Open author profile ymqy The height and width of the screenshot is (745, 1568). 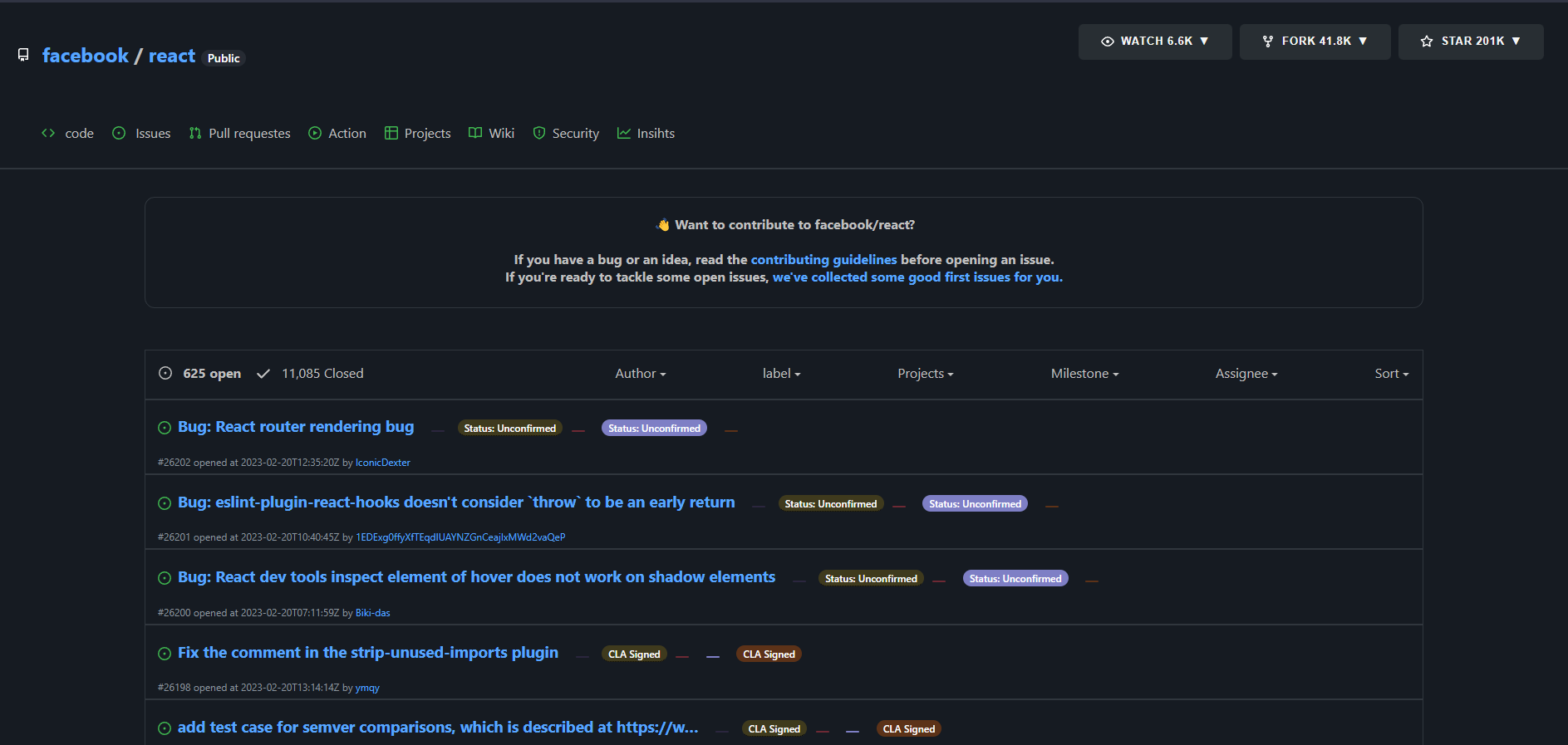click(367, 688)
